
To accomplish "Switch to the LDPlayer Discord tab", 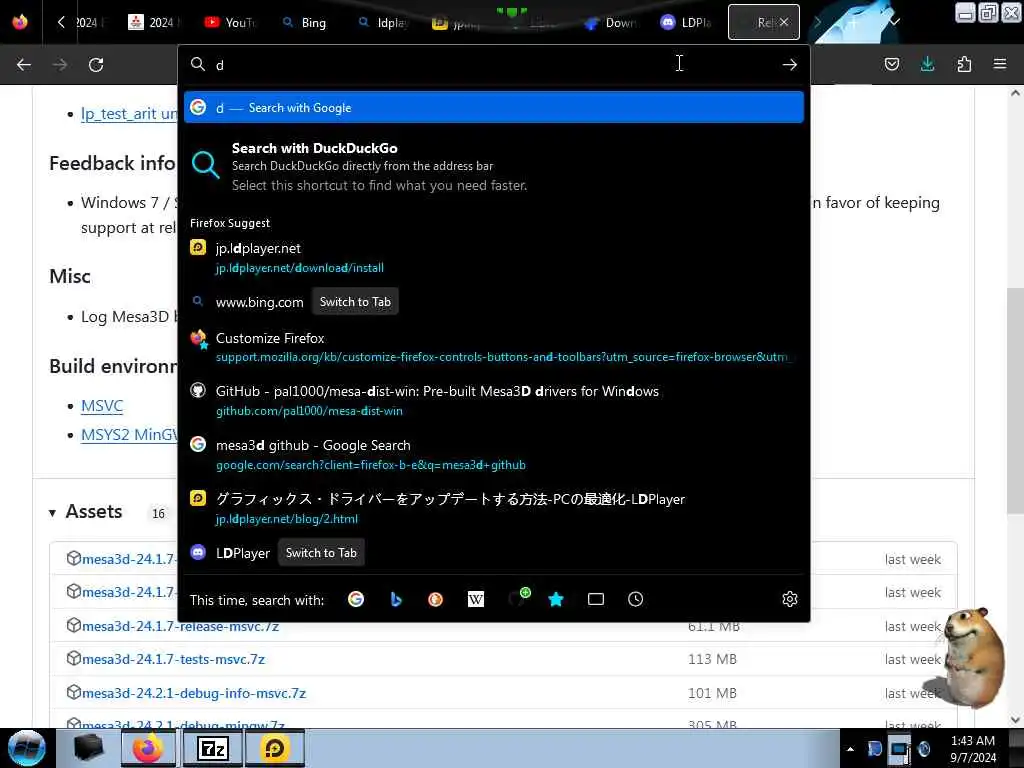I will click(686, 22).
